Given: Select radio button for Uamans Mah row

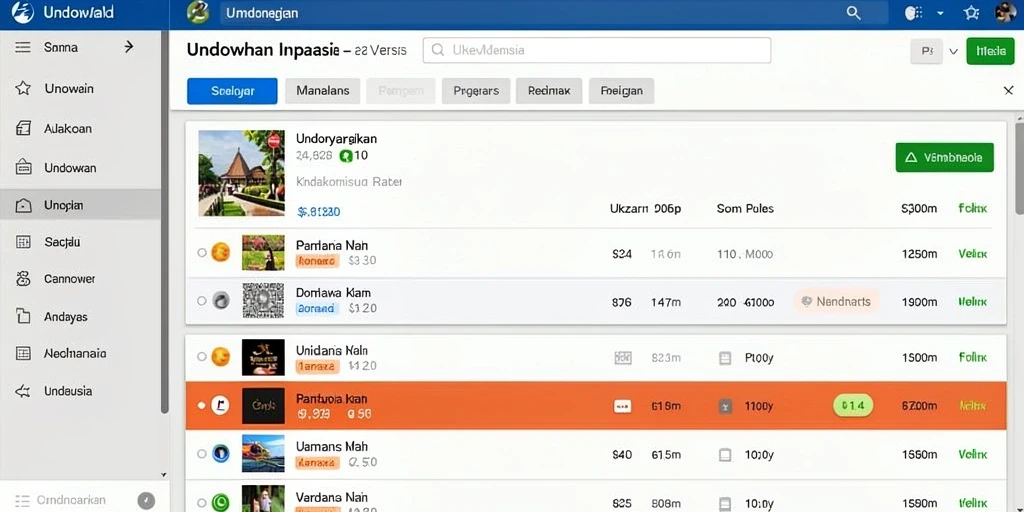Looking at the screenshot, I should point(202,454).
